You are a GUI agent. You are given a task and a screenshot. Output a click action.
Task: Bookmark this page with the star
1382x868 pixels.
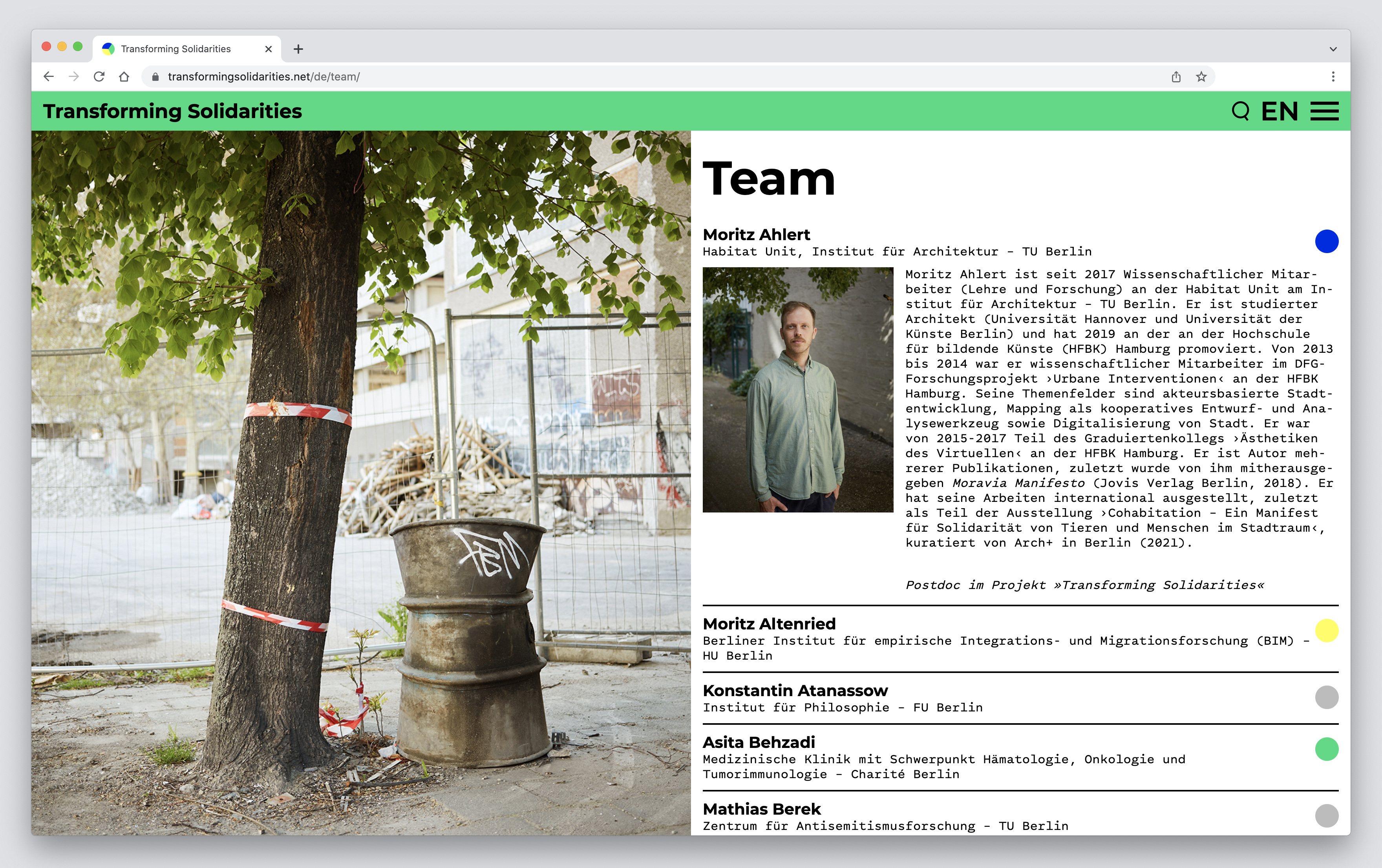click(1201, 77)
